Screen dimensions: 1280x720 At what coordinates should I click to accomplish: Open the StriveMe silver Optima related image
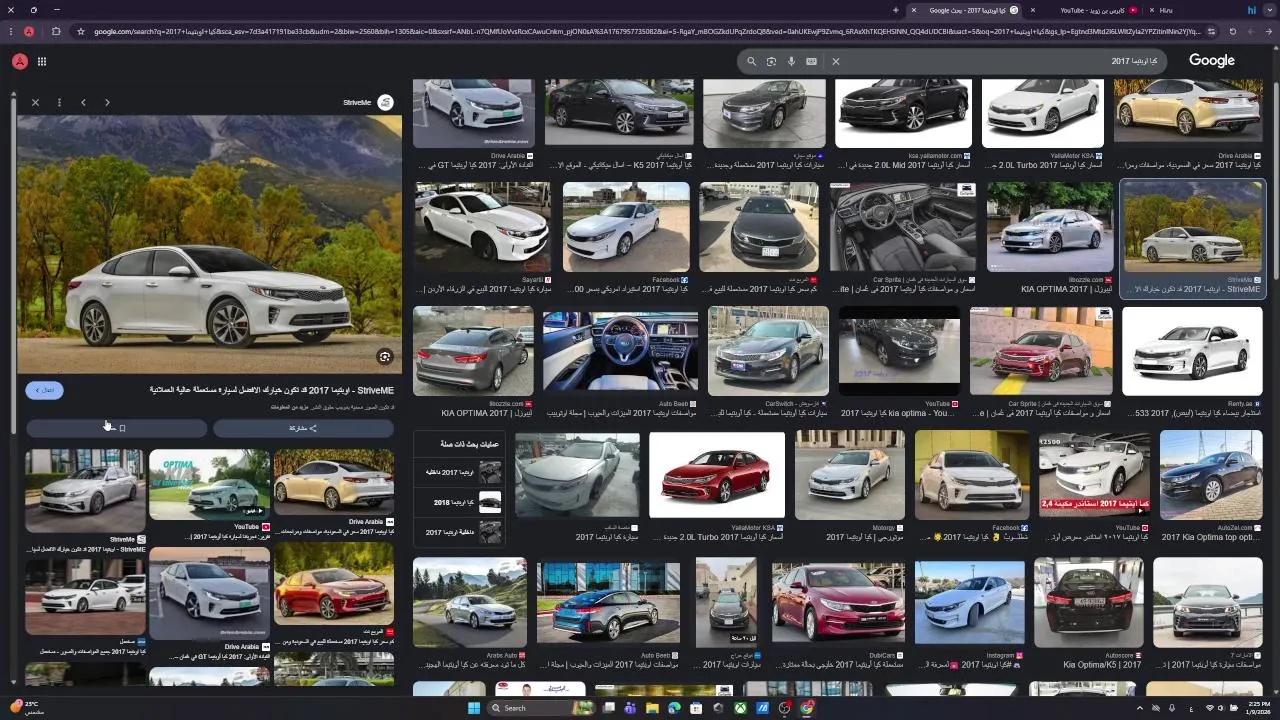pyautogui.click(x=85, y=491)
